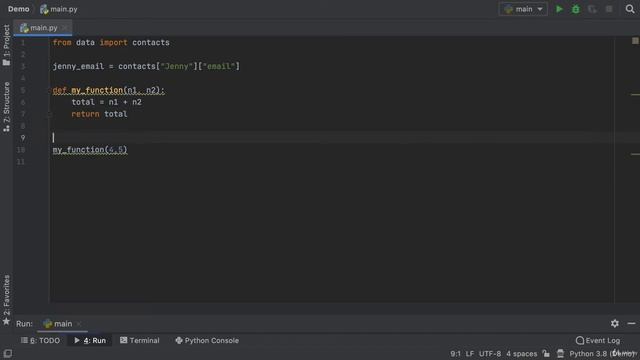Change the UTF-8 file encoding

[x=490, y=354]
